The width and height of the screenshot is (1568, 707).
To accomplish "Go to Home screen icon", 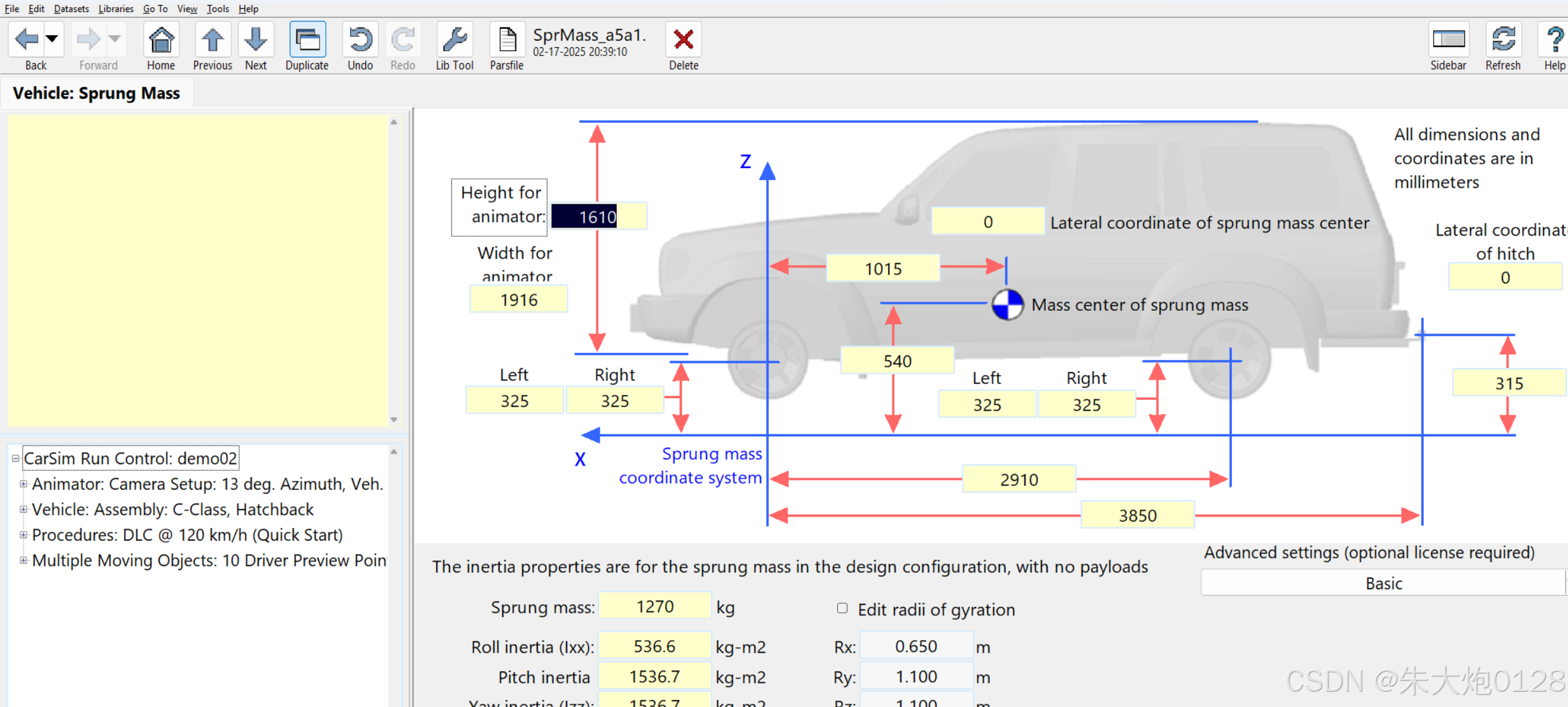I will [x=161, y=39].
